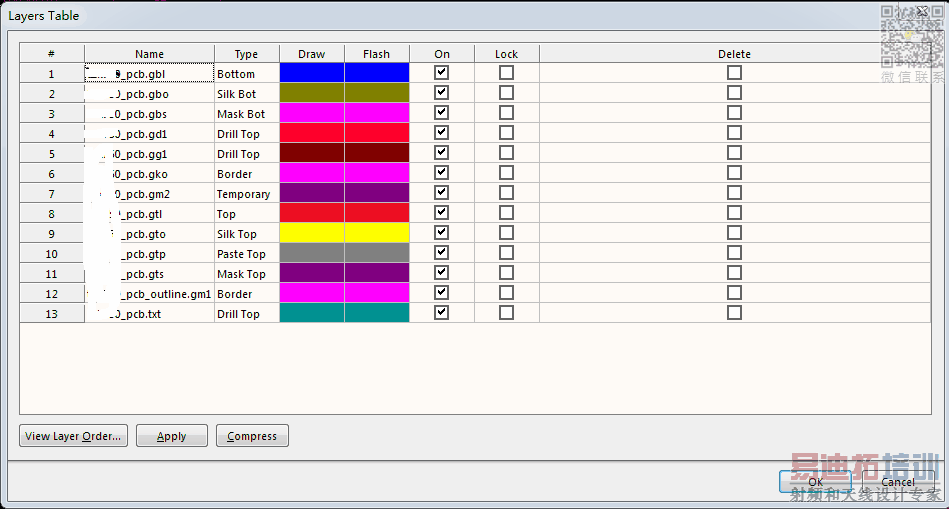949x509 pixels.
Task: Select the Type cell reading Paste Top
Action: tap(247, 254)
